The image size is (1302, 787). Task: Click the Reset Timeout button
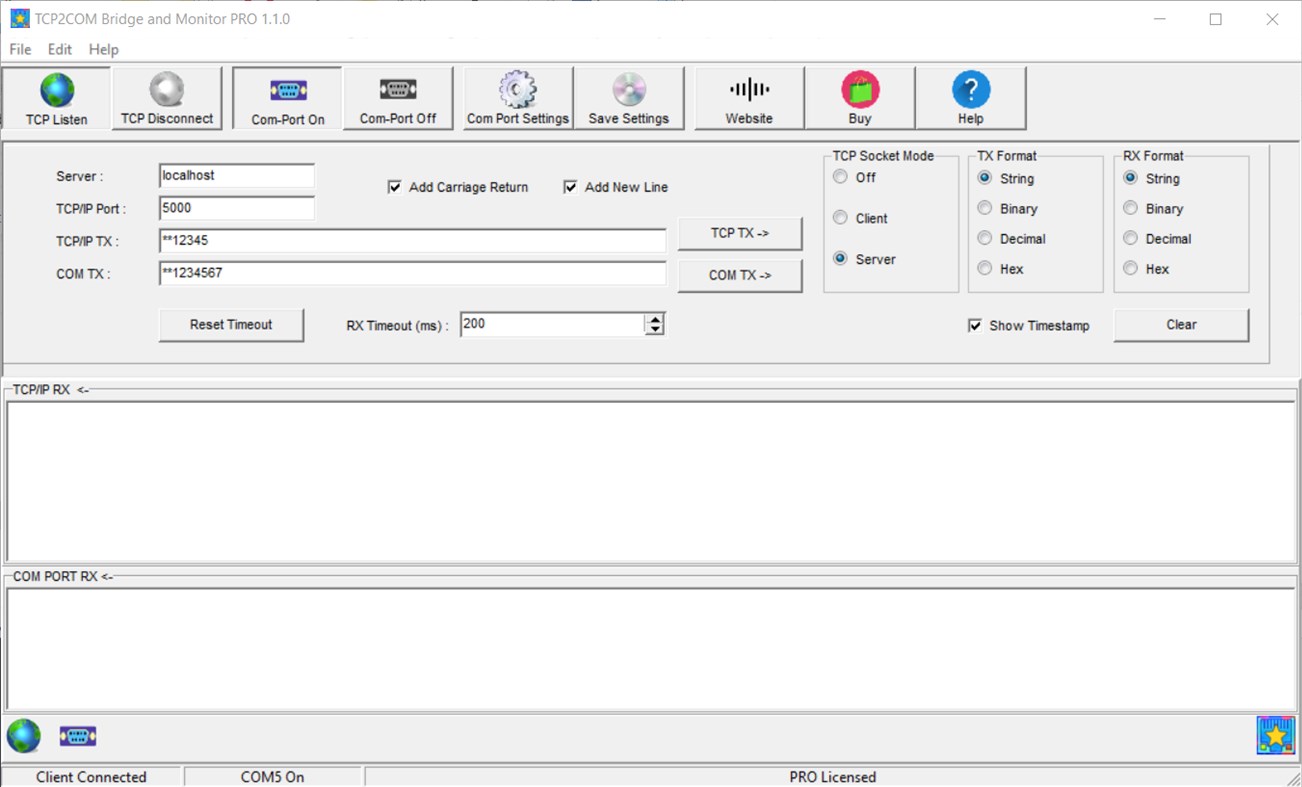tap(231, 325)
